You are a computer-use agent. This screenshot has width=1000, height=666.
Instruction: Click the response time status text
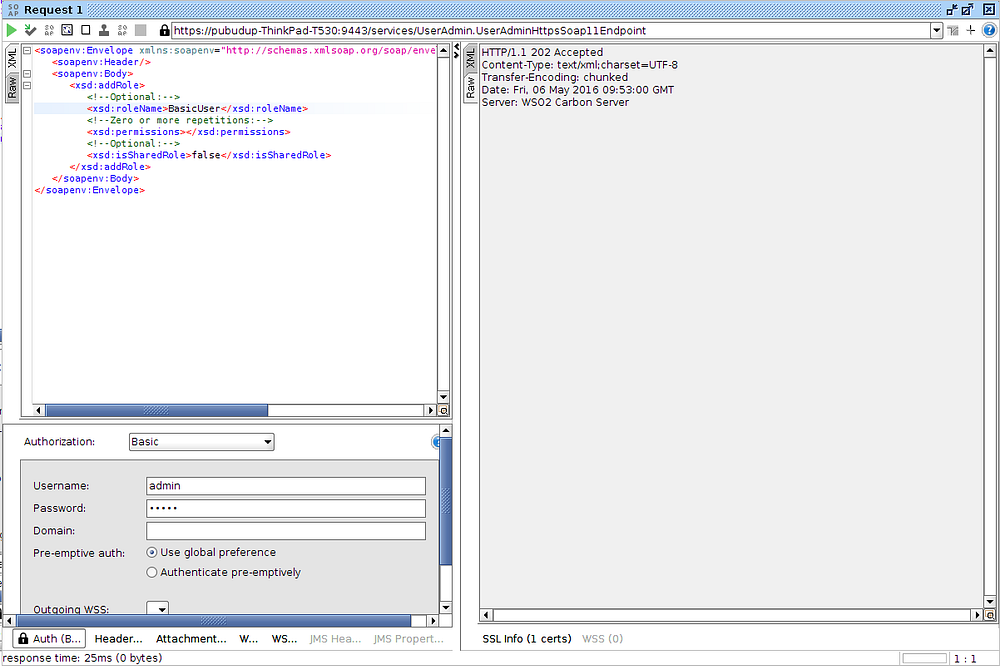(83, 658)
